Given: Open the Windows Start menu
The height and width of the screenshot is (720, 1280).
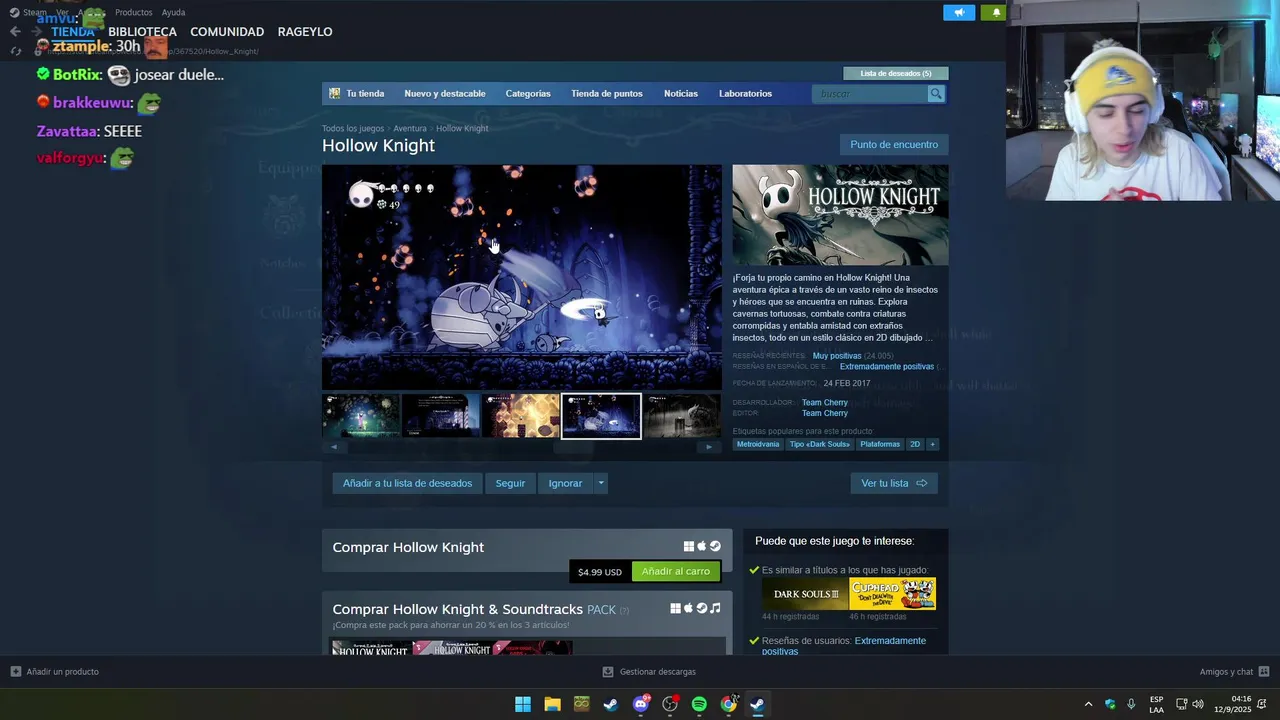Looking at the screenshot, I should [523, 704].
